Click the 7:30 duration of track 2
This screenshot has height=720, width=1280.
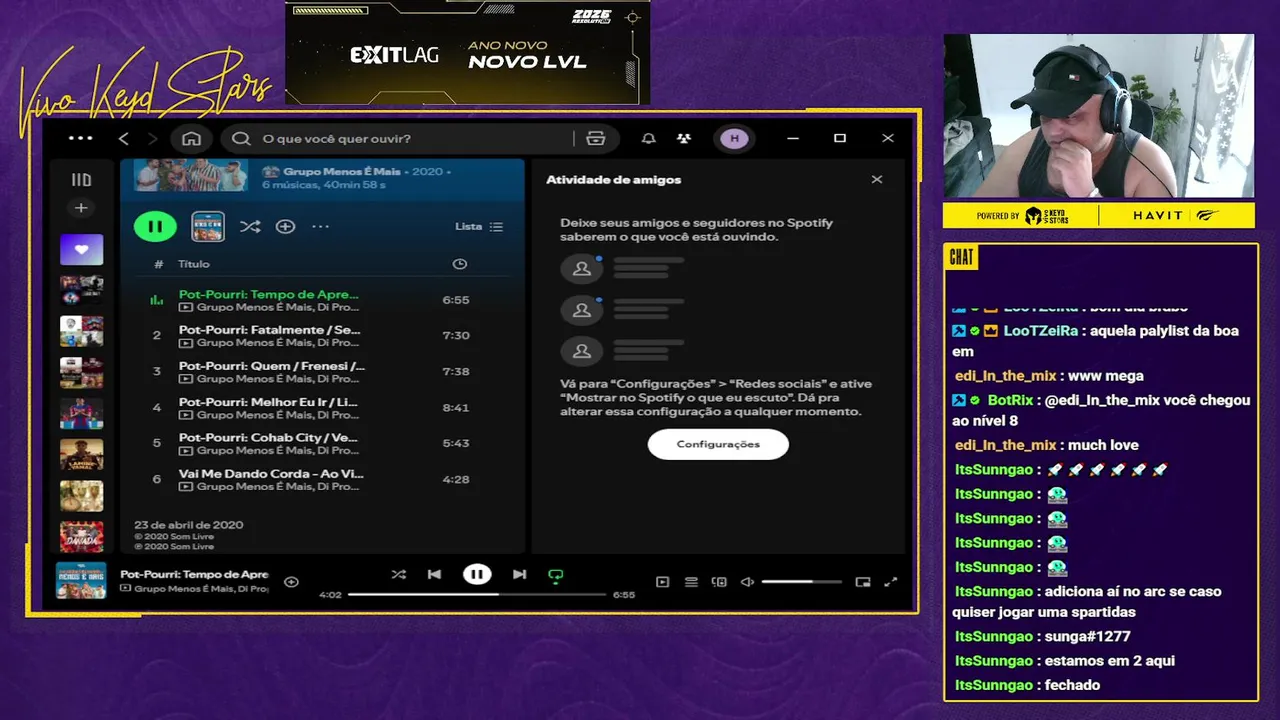(456, 336)
